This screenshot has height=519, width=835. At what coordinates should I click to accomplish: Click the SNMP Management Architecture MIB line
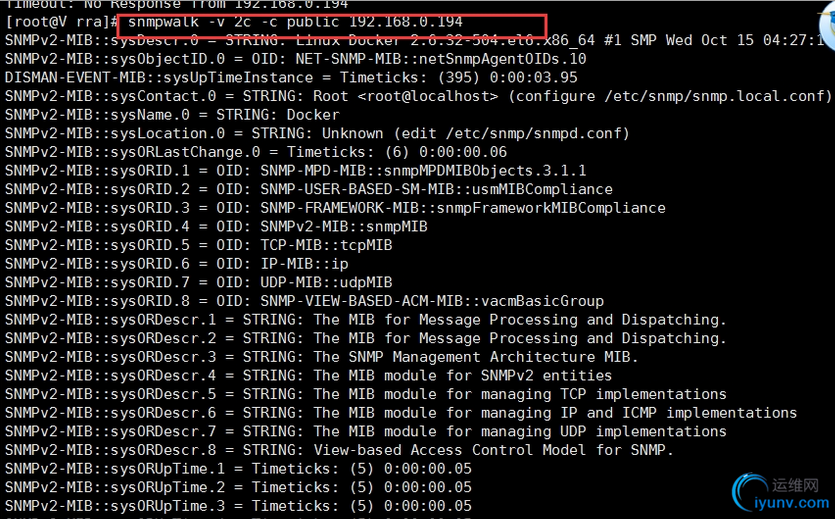[322, 357]
